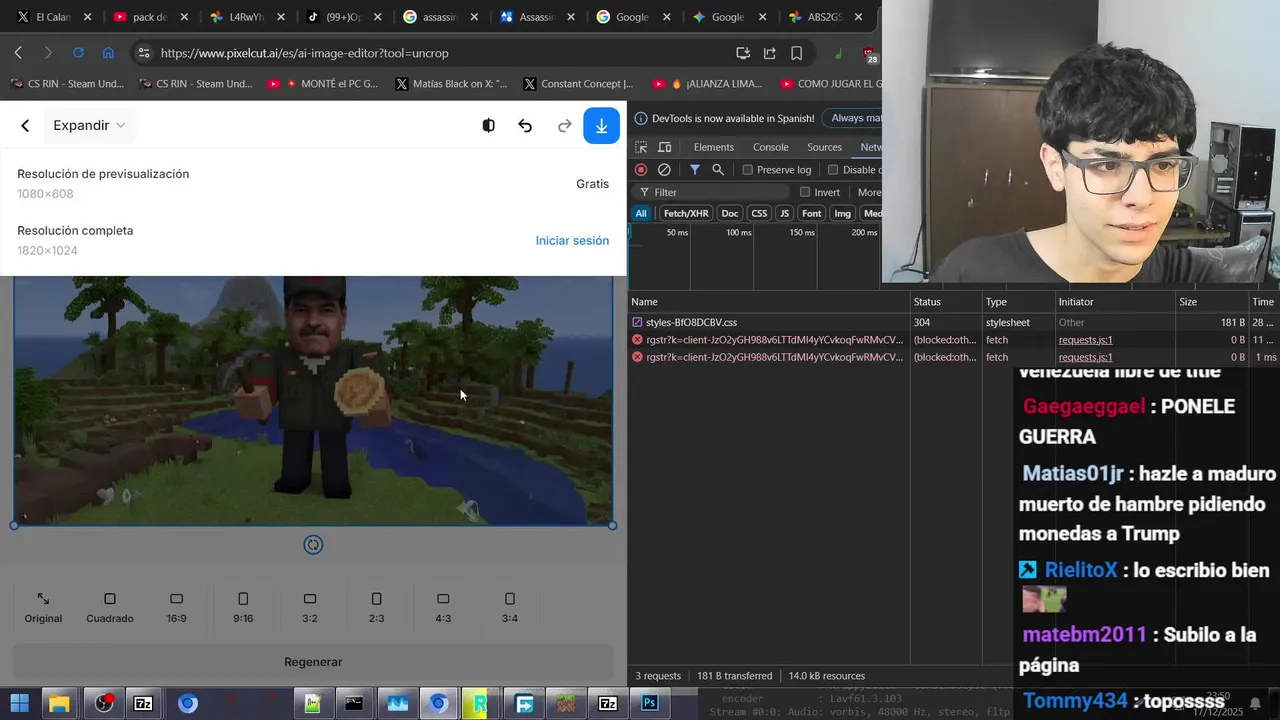The height and width of the screenshot is (720, 1280).
Task: Enable the Invert filter checkbox
Action: coord(805,192)
